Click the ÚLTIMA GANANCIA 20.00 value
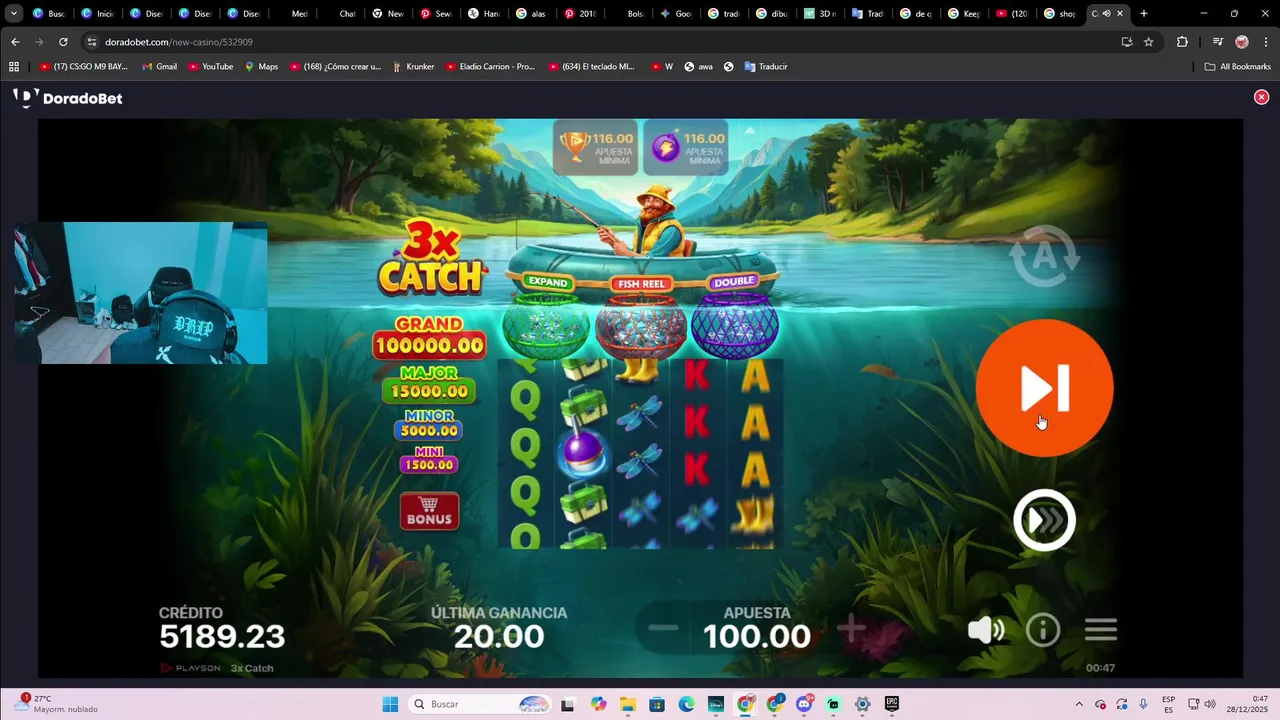The width and height of the screenshot is (1280, 720). 499,628
